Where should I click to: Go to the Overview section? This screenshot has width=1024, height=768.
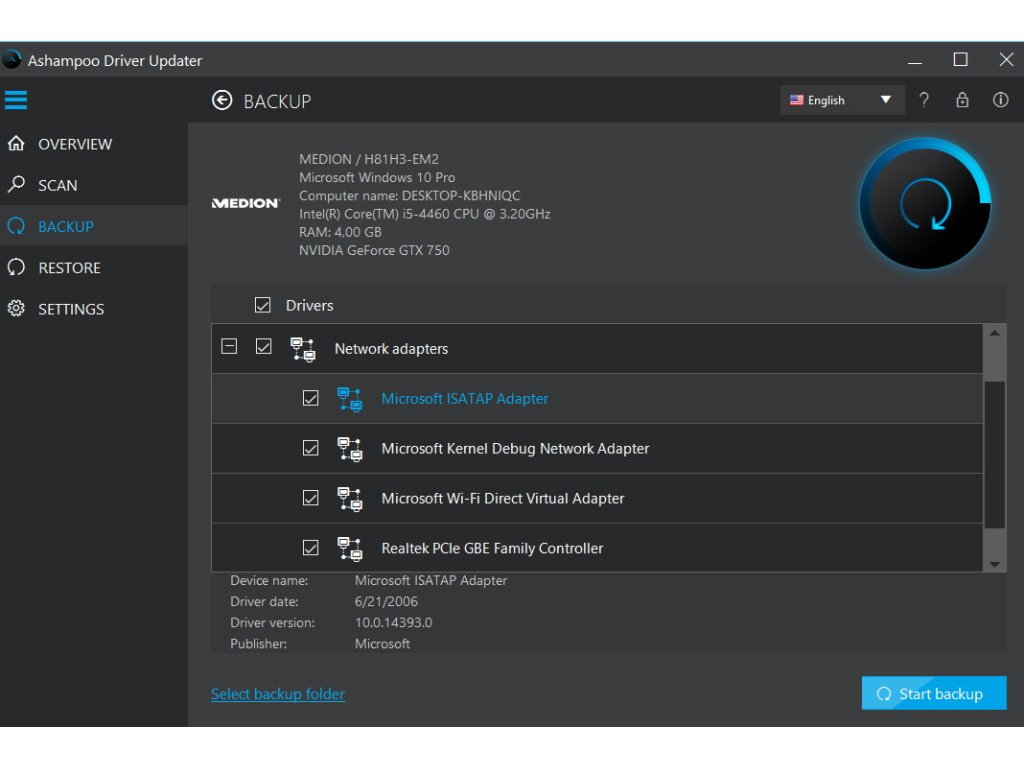pos(75,144)
